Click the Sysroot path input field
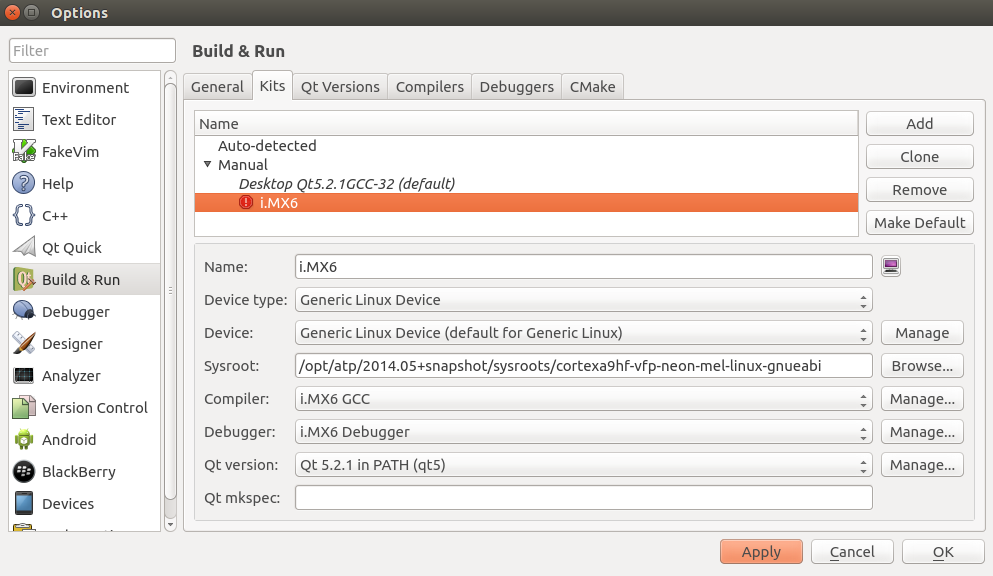993x576 pixels. (583, 366)
